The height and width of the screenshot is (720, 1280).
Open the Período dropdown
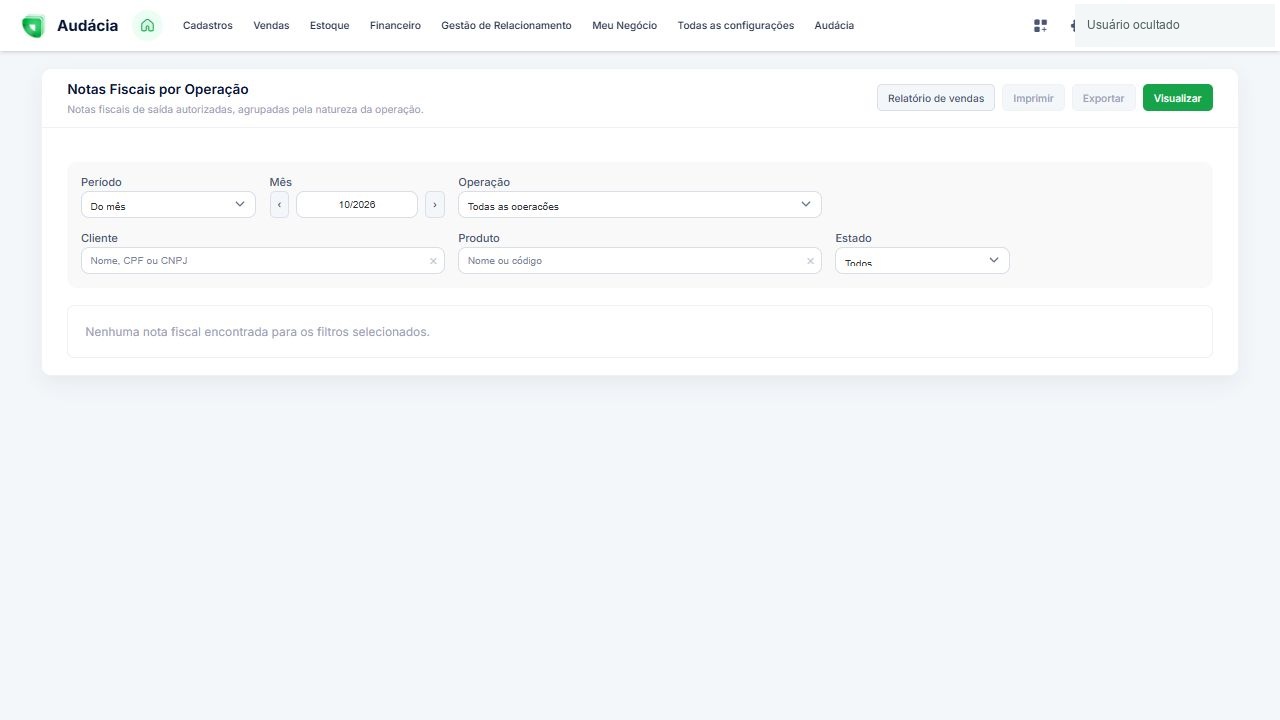coord(168,205)
